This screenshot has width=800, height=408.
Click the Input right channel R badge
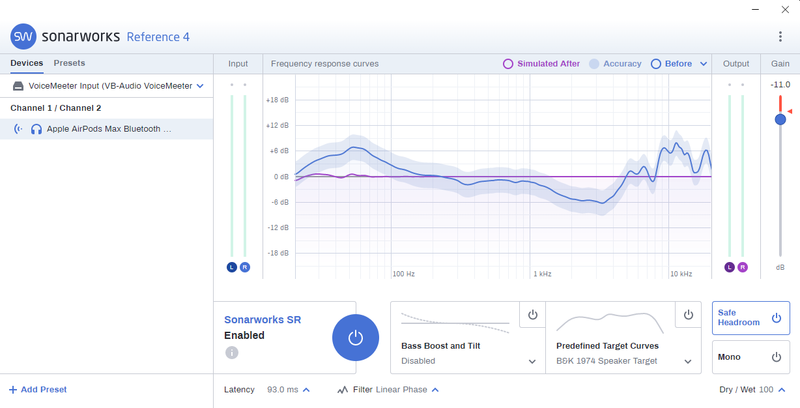pyautogui.click(x=245, y=267)
